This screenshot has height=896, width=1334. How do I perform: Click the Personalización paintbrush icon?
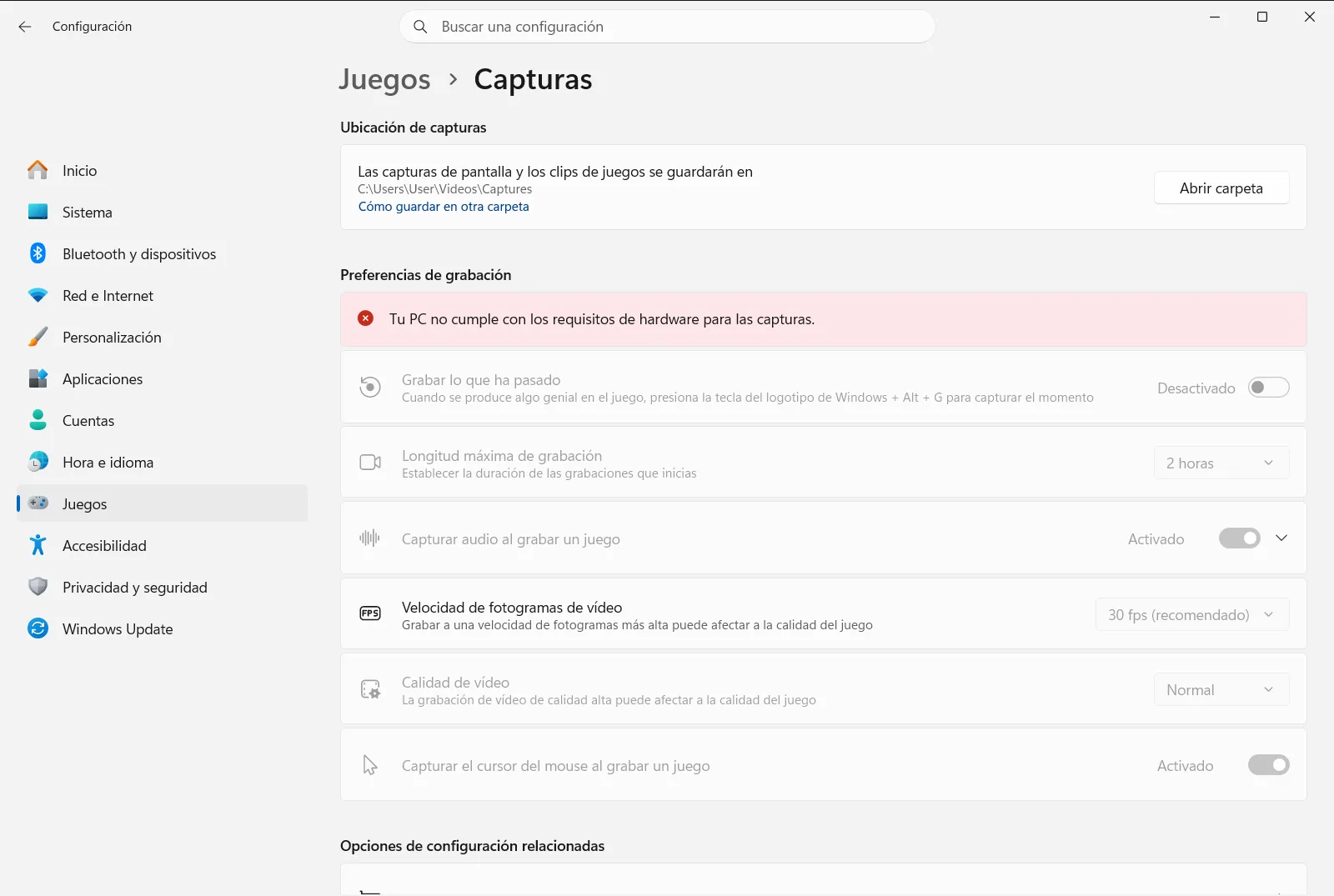tap(38, 337)
